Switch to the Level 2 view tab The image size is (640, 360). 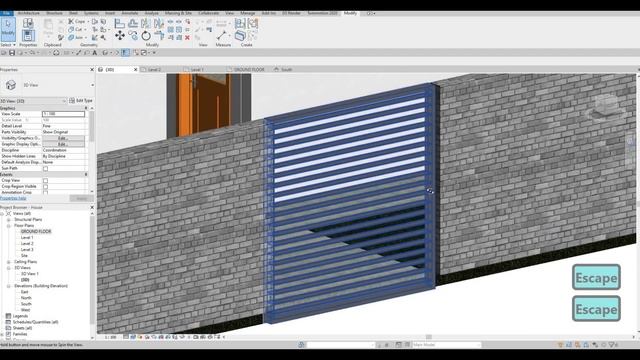(x=154, y=70)
